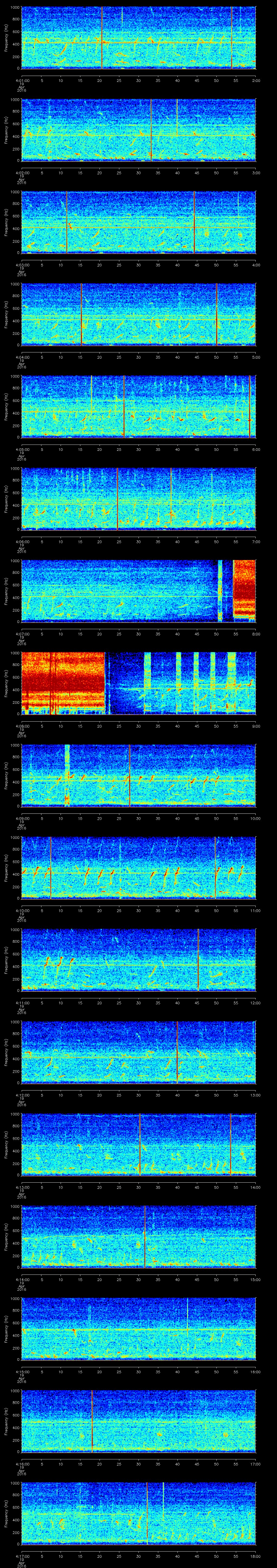Click vertical line near 18 seconds in 4:16:00 spectrogram

tap(92, 1421)
